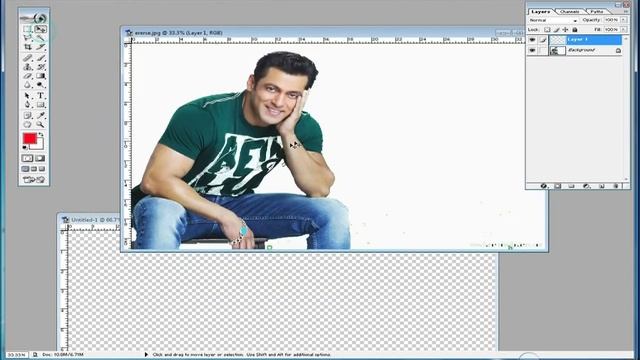This screenshot has width=640, height=360.
Task: Choose Full Screen Mode
Action: point(42,169)
